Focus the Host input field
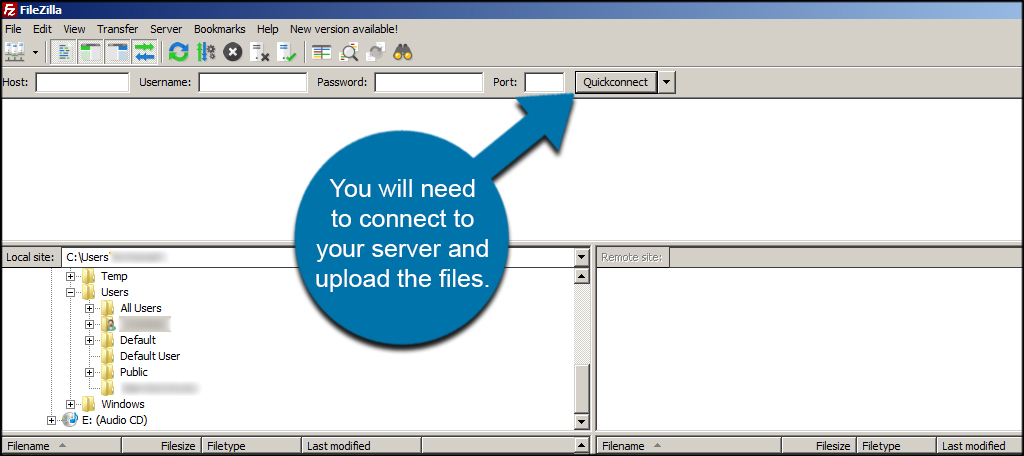Screen dimensions: 1024x456 pos(82,82)
